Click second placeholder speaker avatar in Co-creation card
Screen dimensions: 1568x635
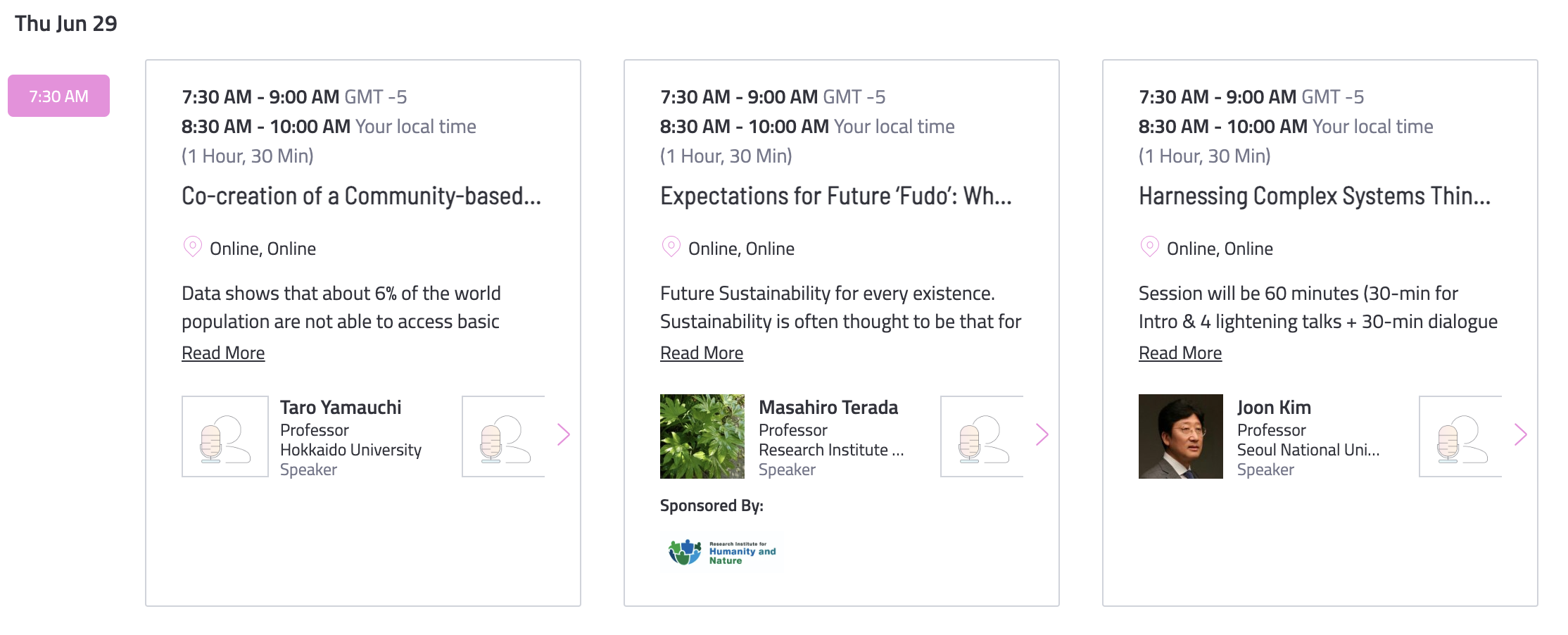pyautogui.click(x=503, y=436)
